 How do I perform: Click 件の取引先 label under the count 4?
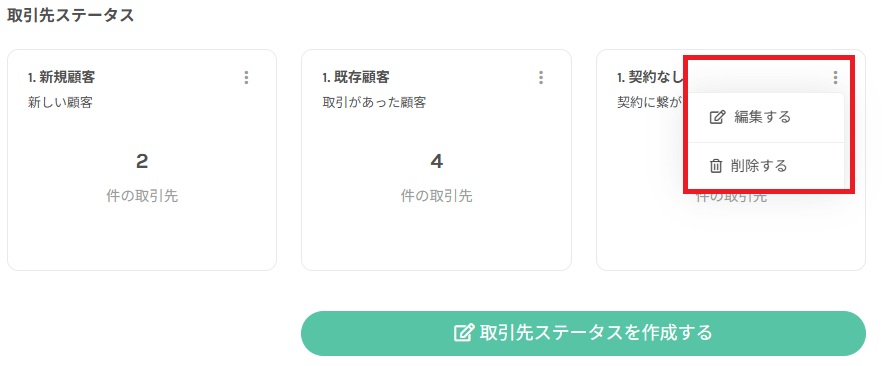[436, 196]
